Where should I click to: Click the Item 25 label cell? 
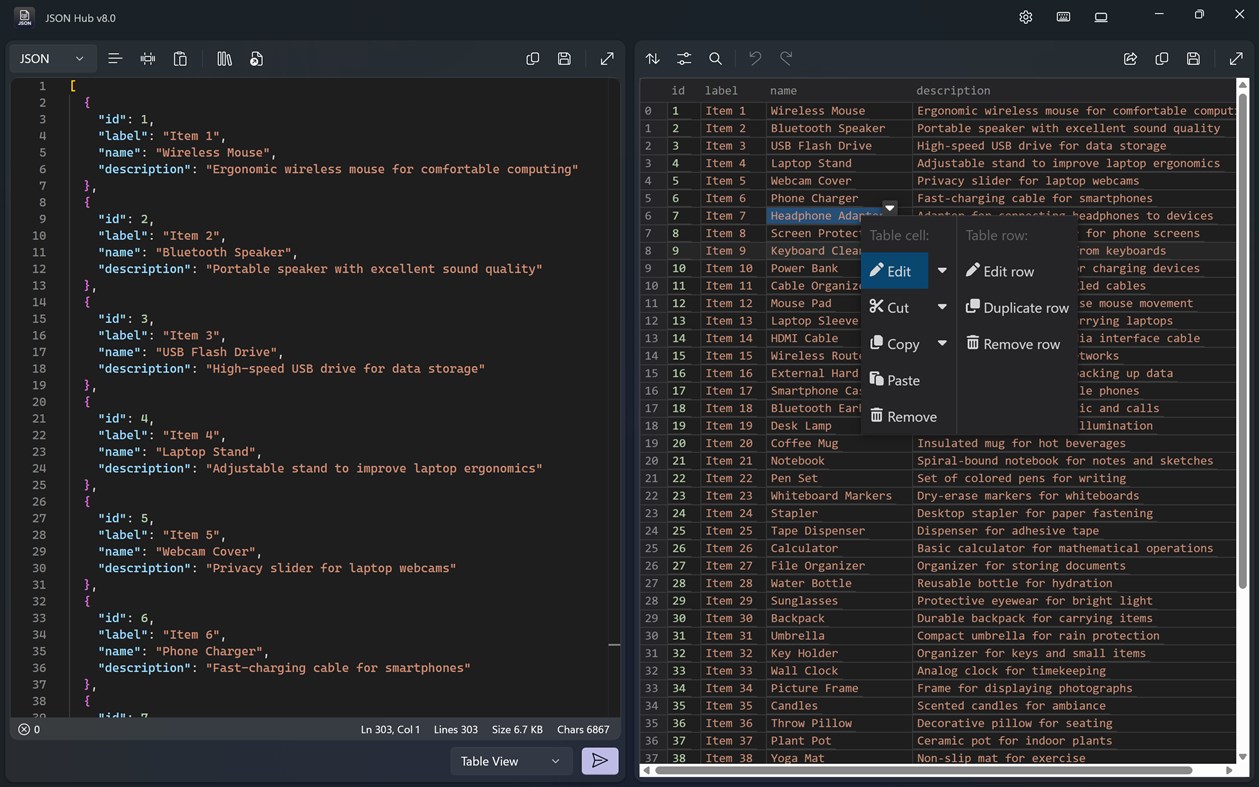point(733,531)
